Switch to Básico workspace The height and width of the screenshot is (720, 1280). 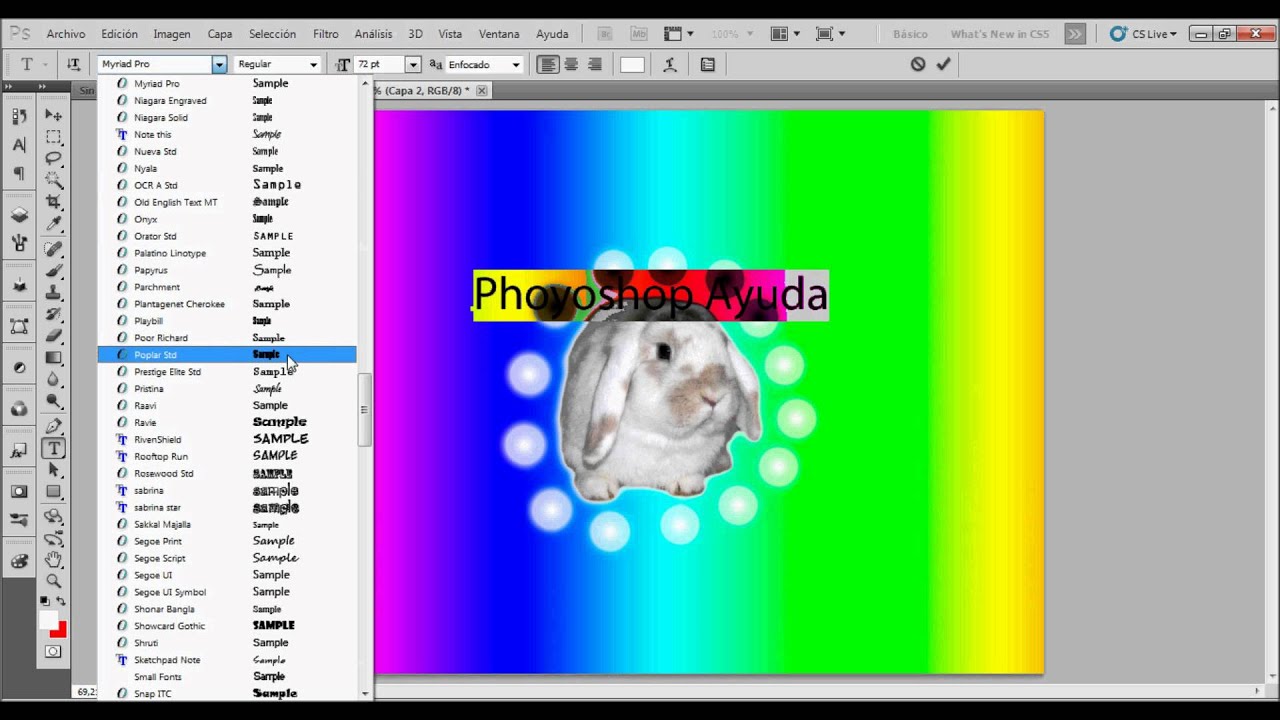(910, 34)
